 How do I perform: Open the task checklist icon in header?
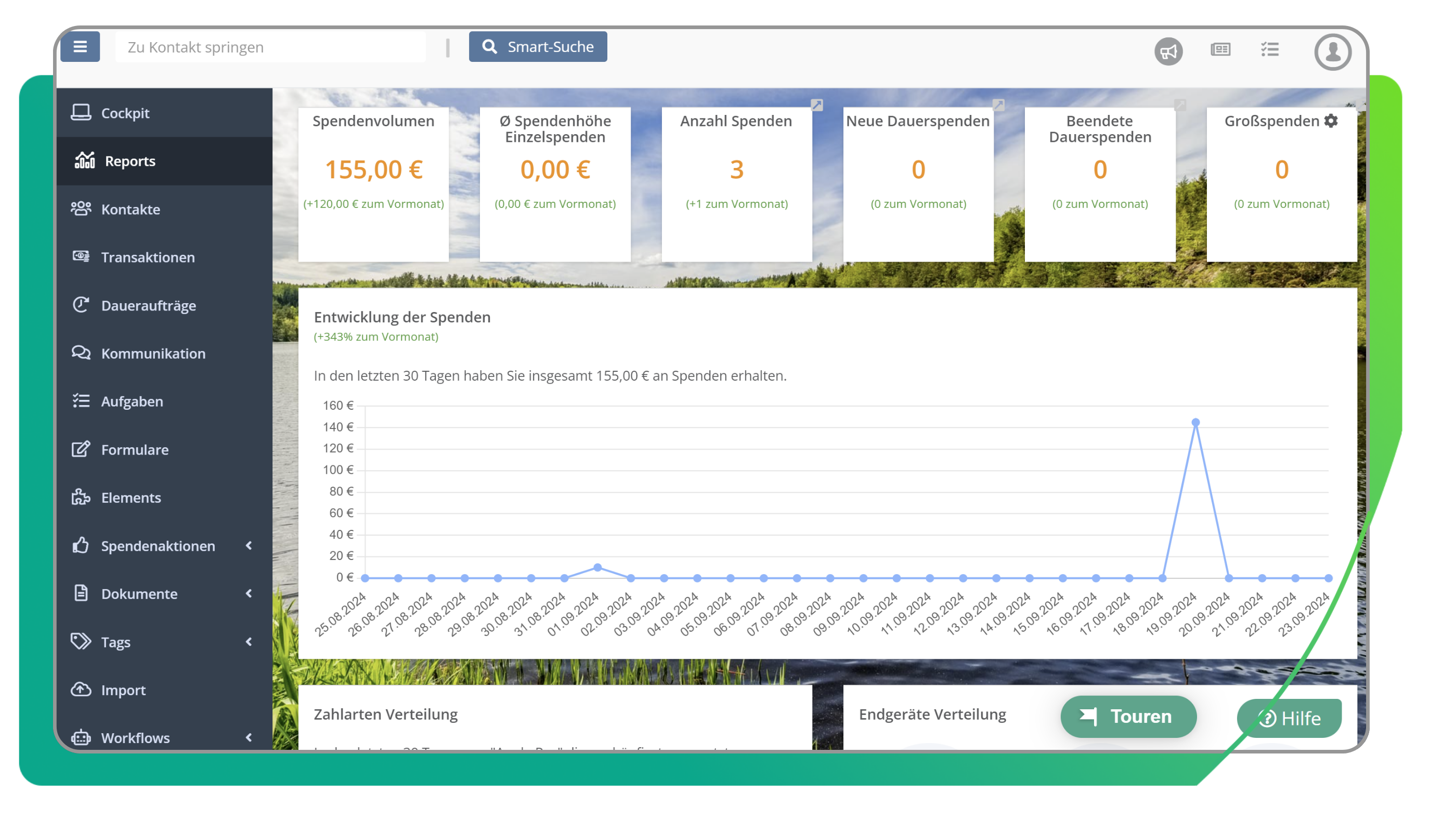pyautogui.click(x=1269, y=50)
